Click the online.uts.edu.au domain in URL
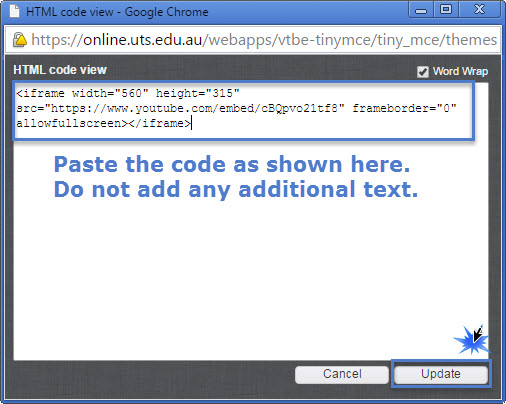The height and width of the screenshot is (404, 506). [x=143, y=40]
